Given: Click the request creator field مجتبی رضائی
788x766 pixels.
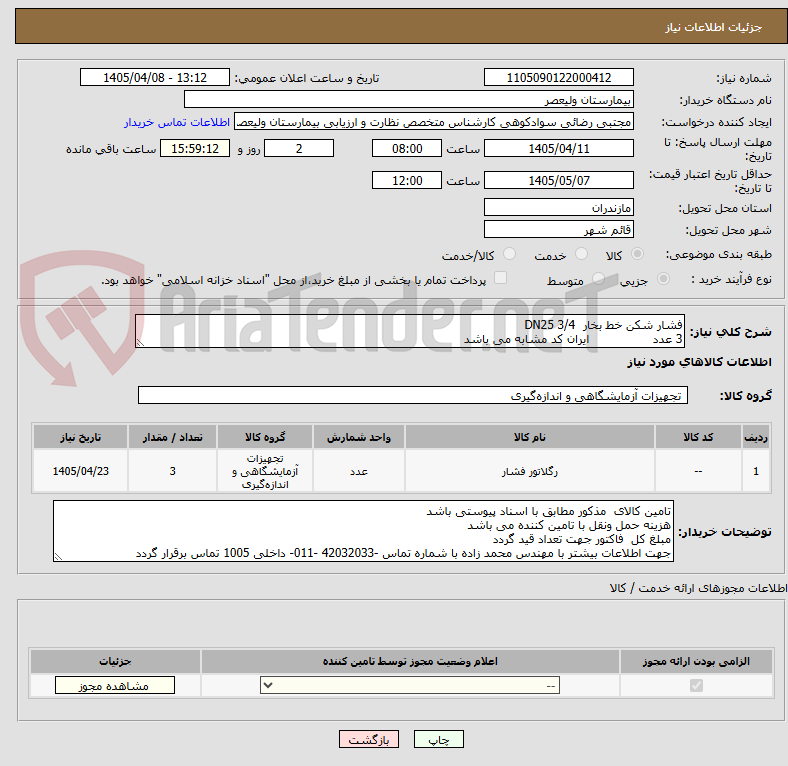Looking at the screenshot, I should (x=434, y=122).
